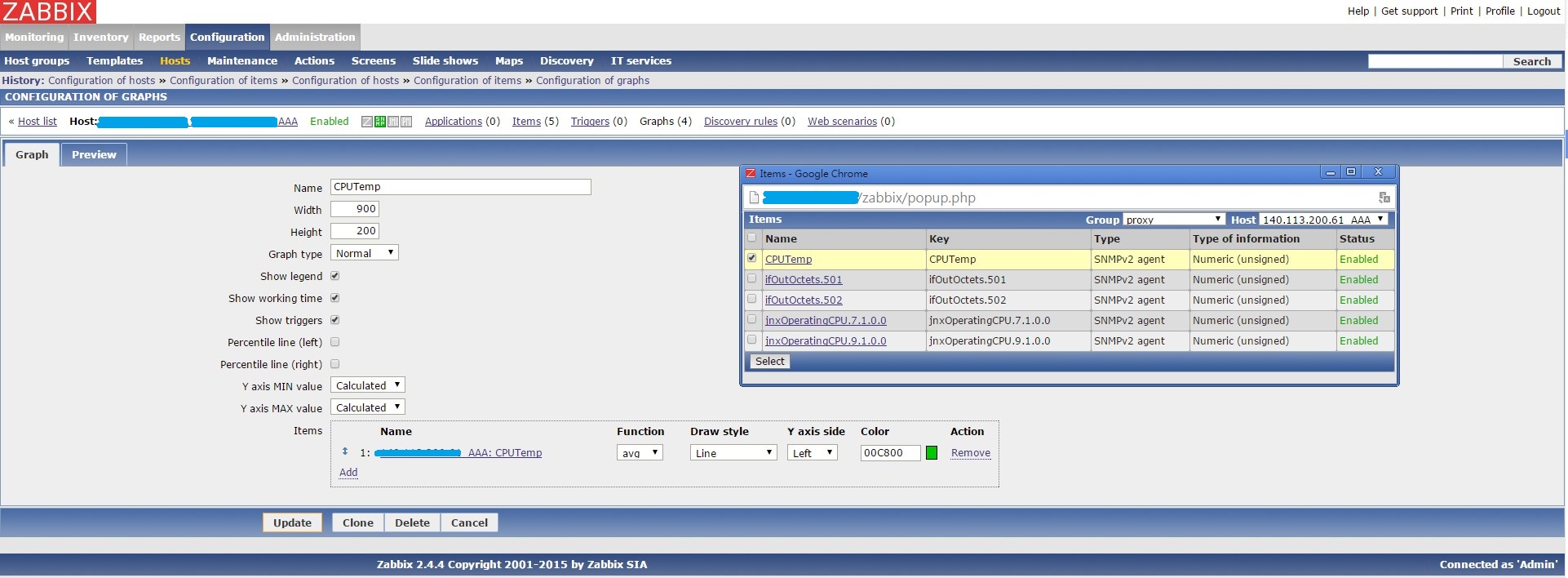Check the ifOutOctets.502 row checkbox

coord(752,299)
